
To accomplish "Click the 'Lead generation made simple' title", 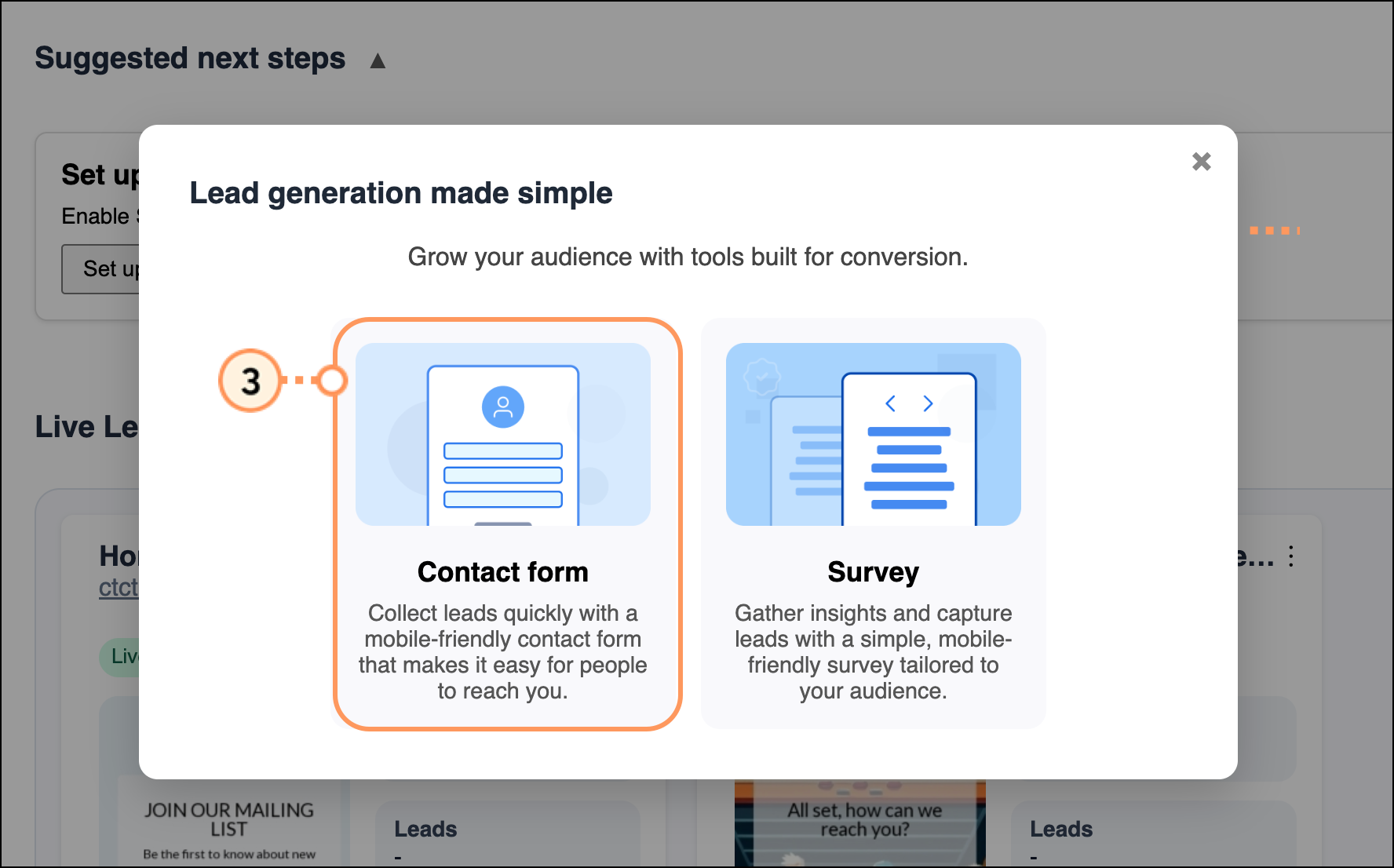I will click(x=401, y=193).
